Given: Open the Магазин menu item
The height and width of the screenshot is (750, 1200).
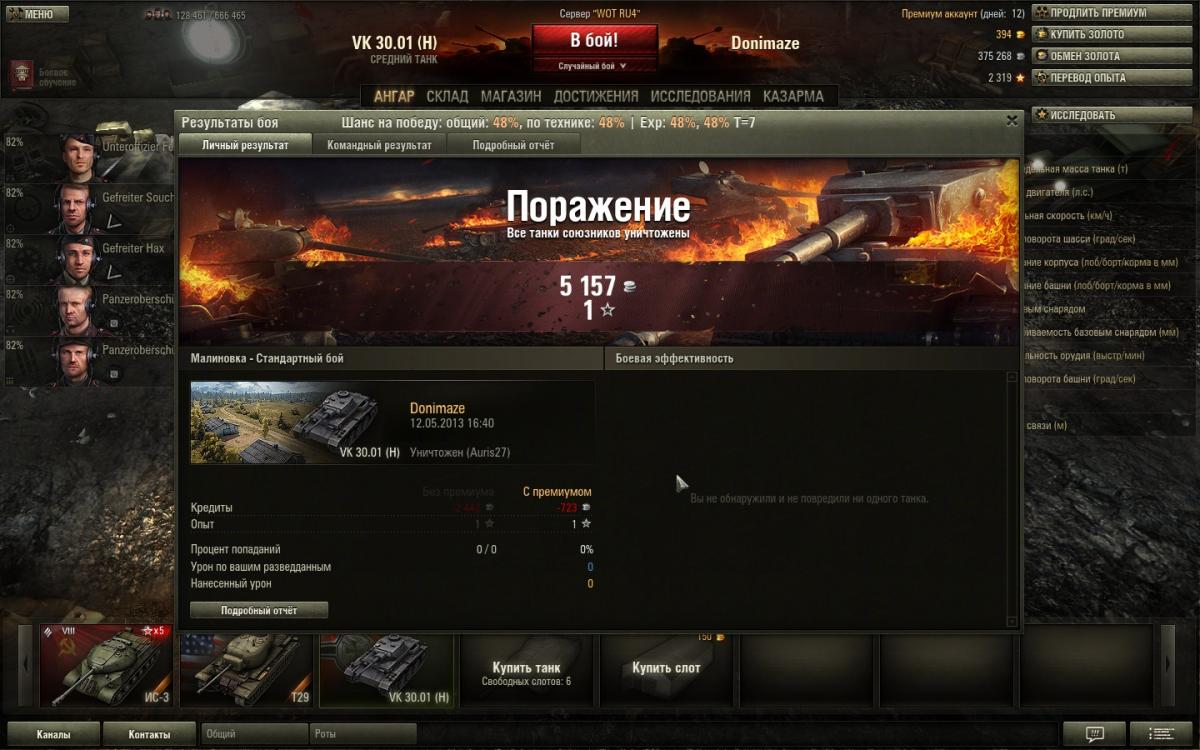Looking at the screenshot, I should pos(511,96).
